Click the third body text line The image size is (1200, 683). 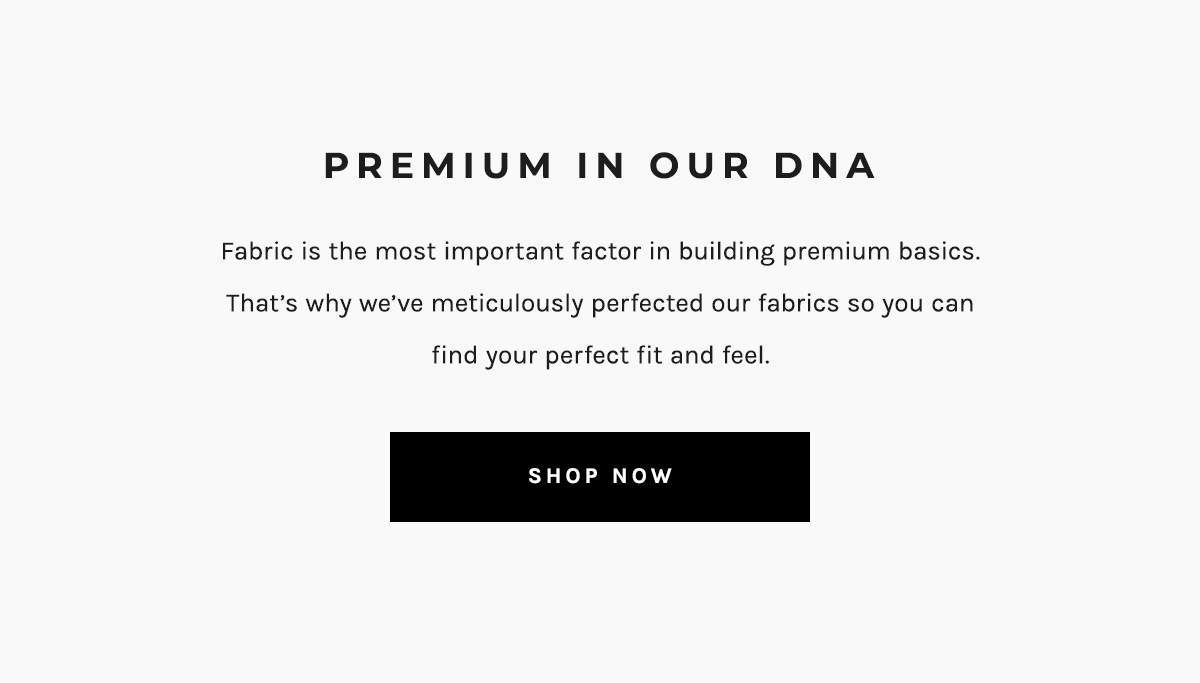coord(600,354)
